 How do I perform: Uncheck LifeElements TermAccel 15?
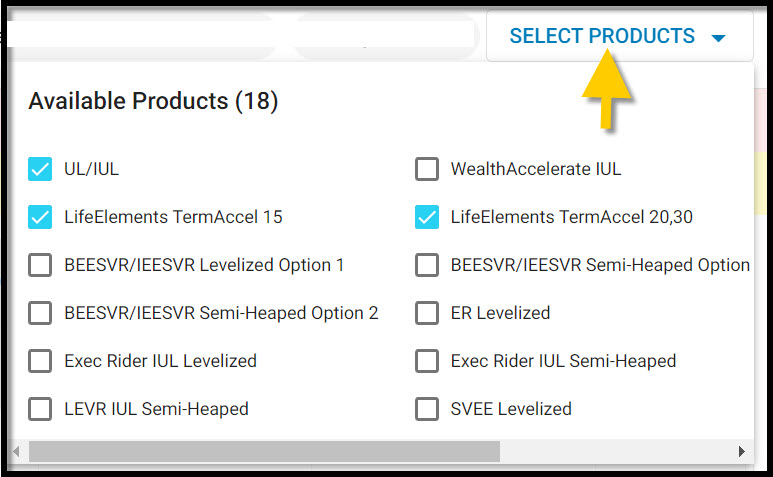[40, 217]
